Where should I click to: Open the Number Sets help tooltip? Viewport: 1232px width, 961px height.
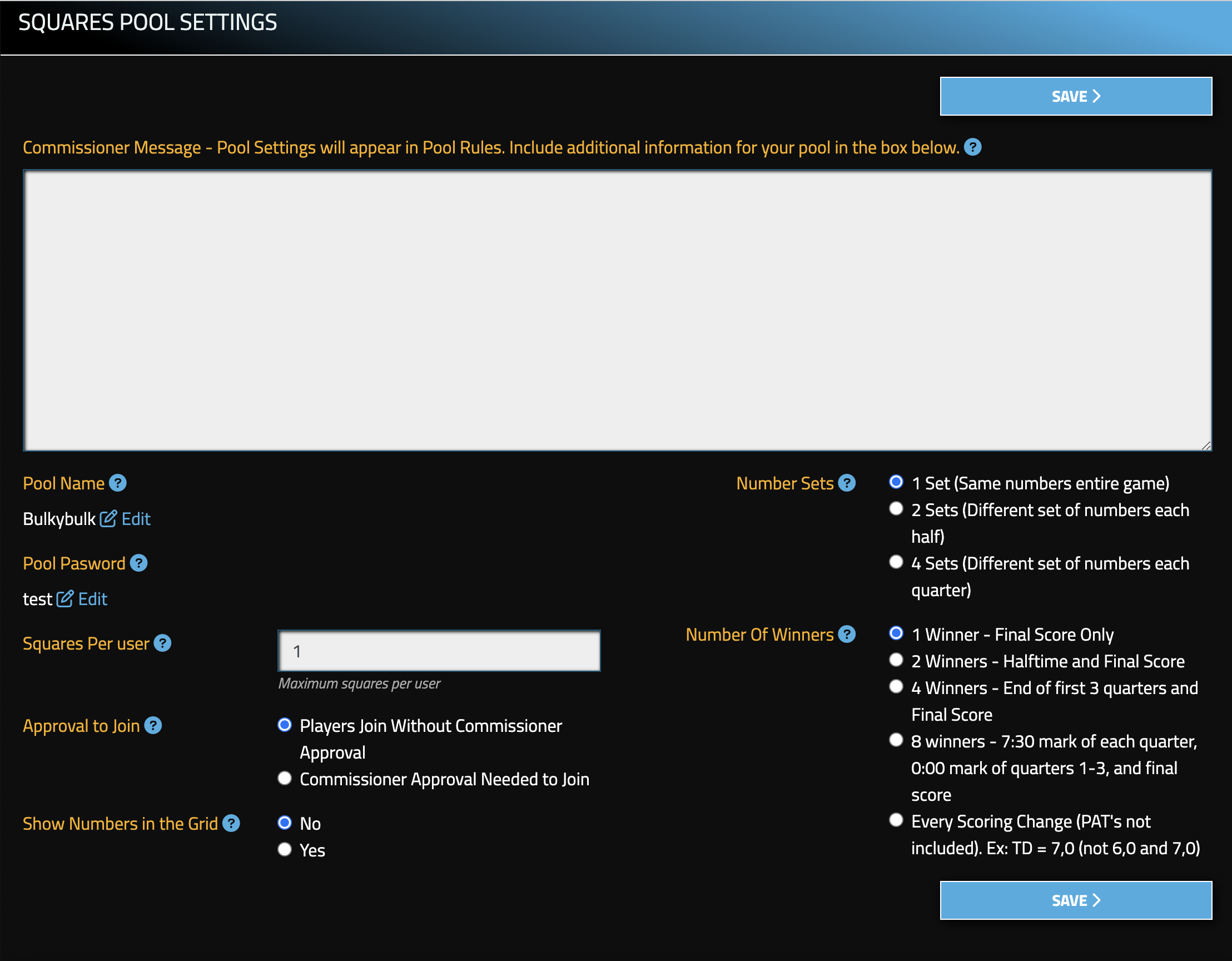point(846,483)
